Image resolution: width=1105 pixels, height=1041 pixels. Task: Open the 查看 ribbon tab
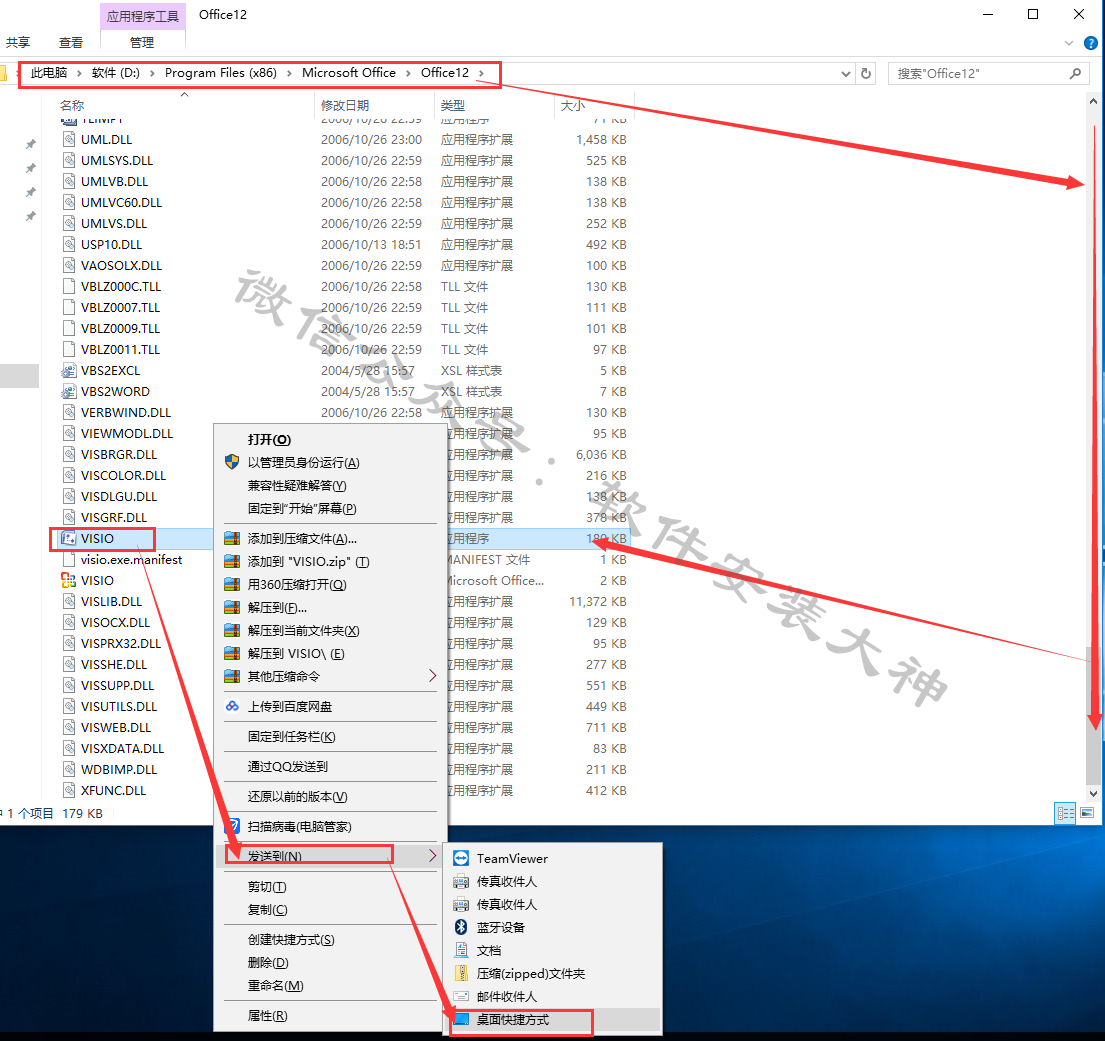coord(70,43)
